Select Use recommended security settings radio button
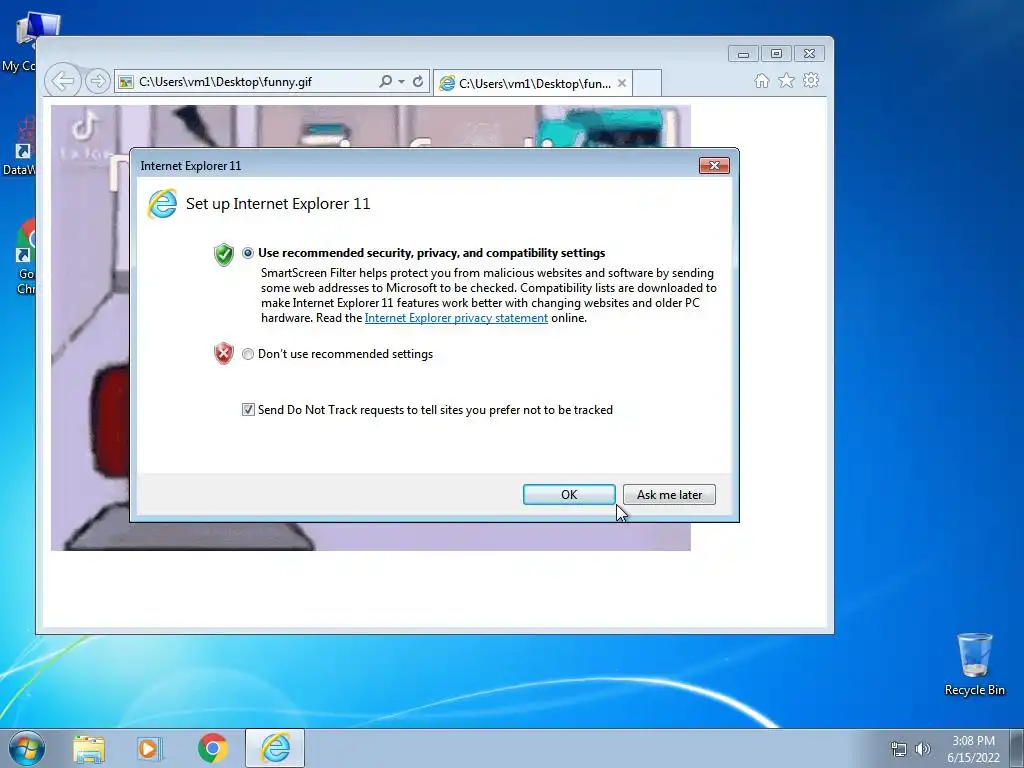This screenshot has height=768, width=1024. 248,253
